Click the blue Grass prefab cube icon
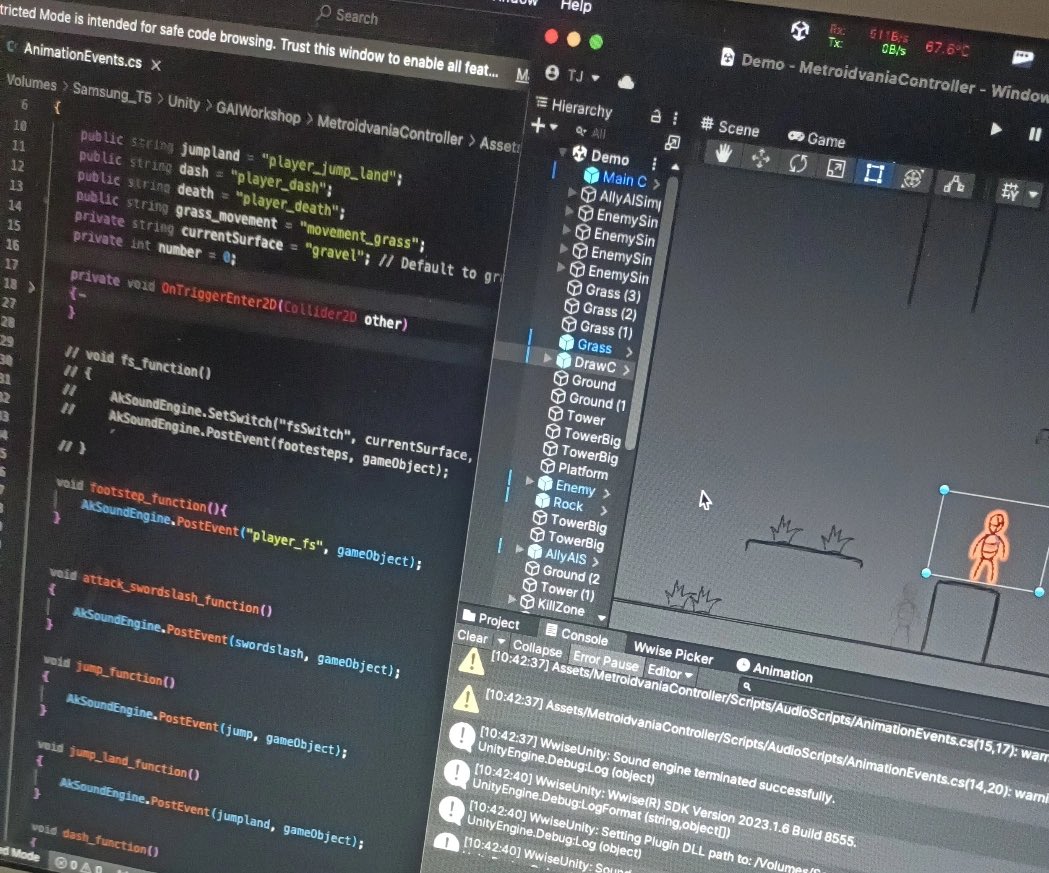Image resolution: width=1049 pixels, height=873 pixels. tap(567, 343)
